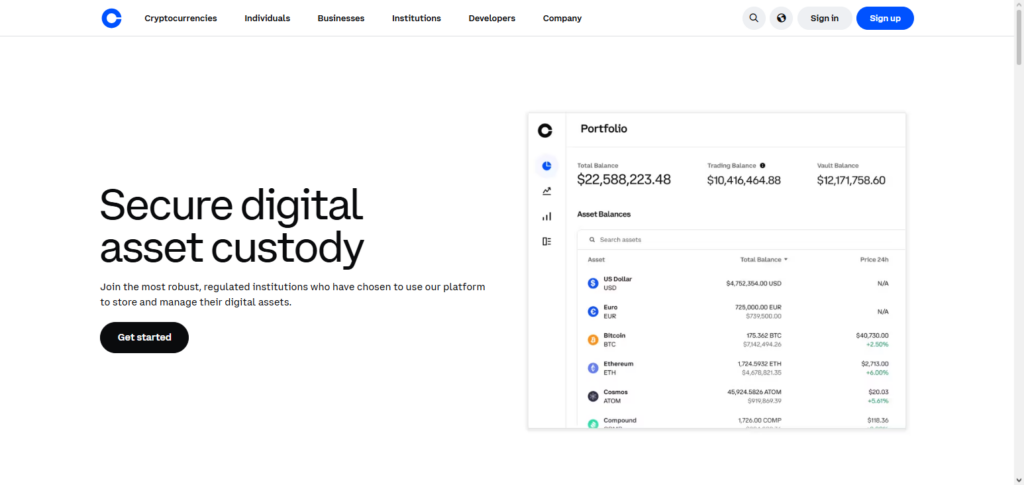Click the US Dollar asset icon
The image size is (1024, 485).
[593, 283]
